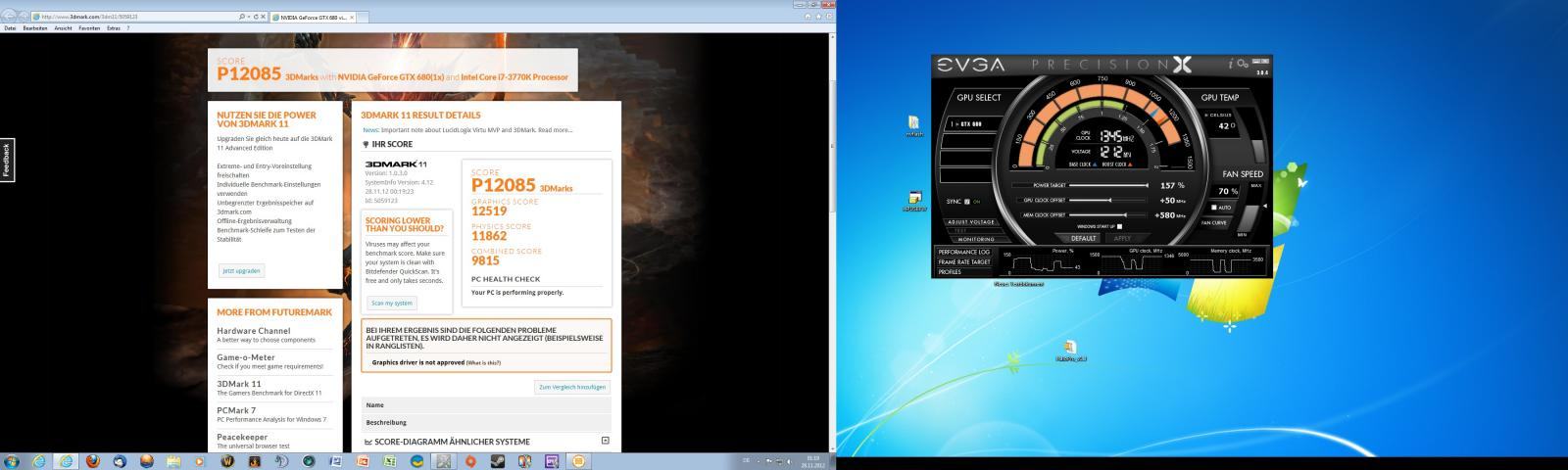Click Zum Vergleich hinzufügen button
Screen dimensions: 1568x470
coord(572,387)
